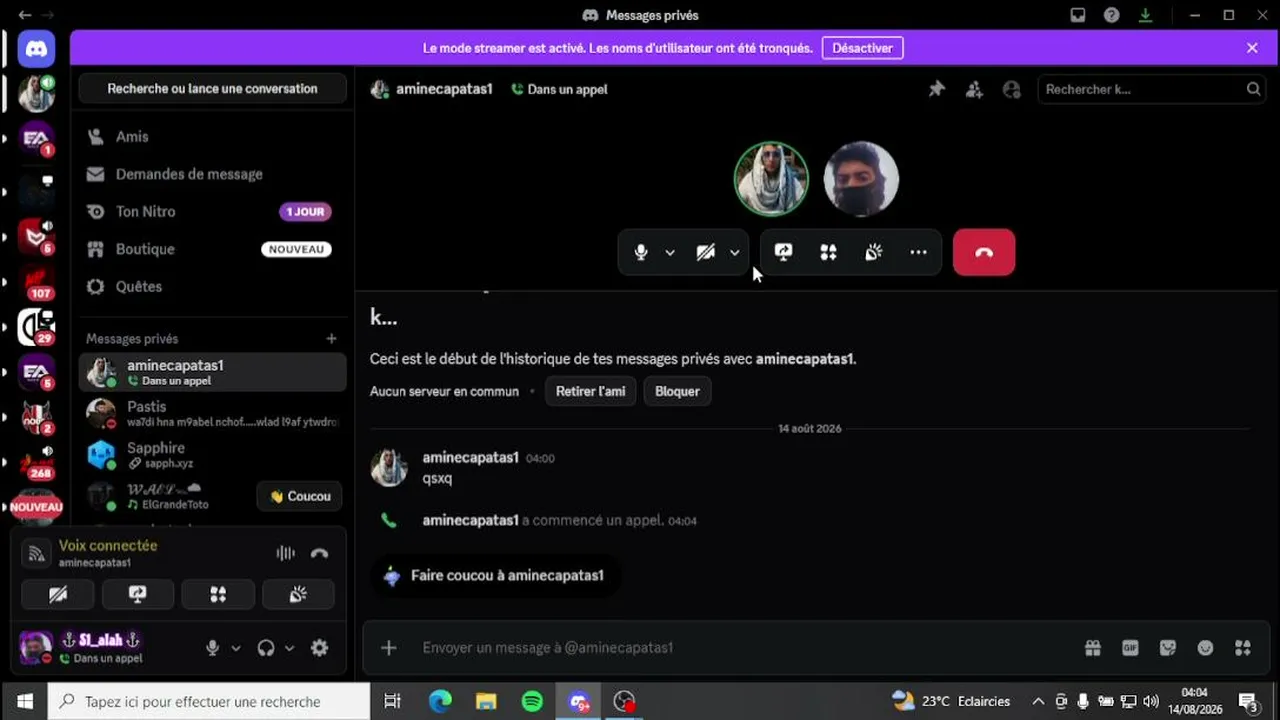The image size is (1280, 720).
Task: Deafen audio with the headphones icon
Action: point(265,648)
